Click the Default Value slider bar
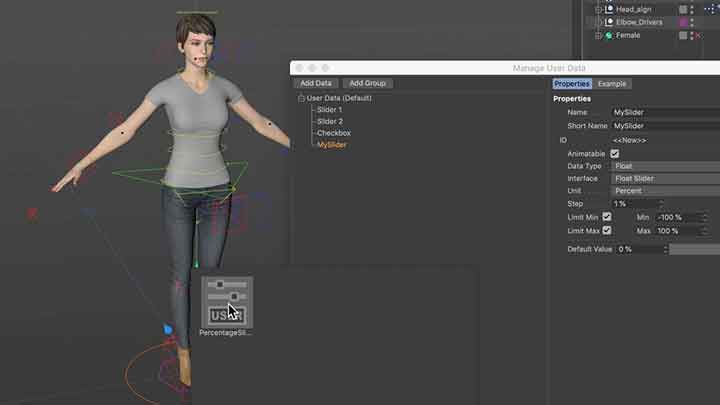 [695, 249]
